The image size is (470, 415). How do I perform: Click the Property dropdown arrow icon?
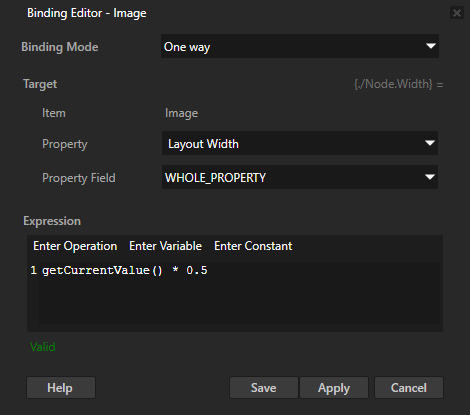pos(430,143)
